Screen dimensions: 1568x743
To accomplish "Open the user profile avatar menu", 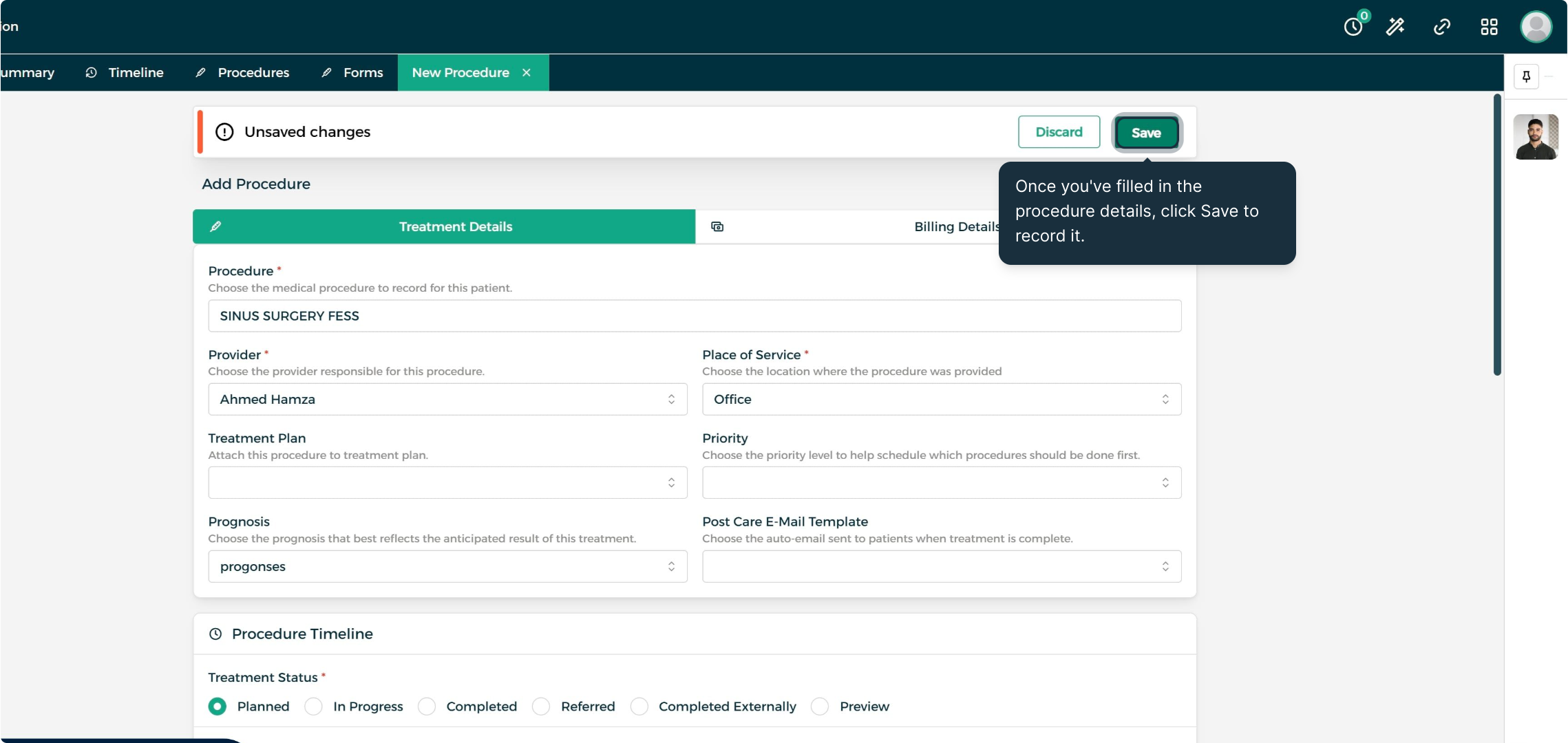I will [x=1536, y=27].
